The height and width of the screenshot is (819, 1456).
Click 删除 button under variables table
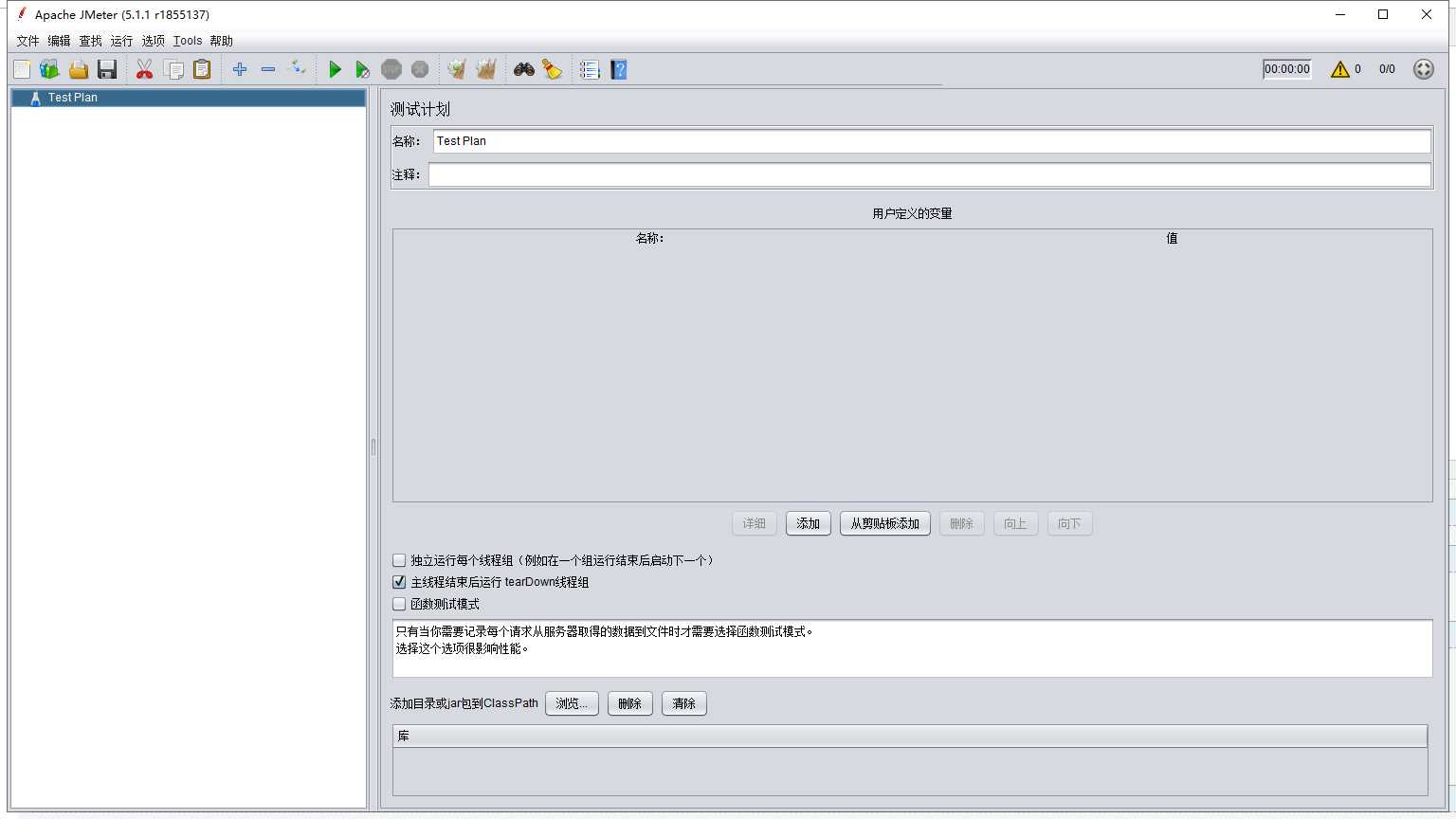[x=961, y=523]
